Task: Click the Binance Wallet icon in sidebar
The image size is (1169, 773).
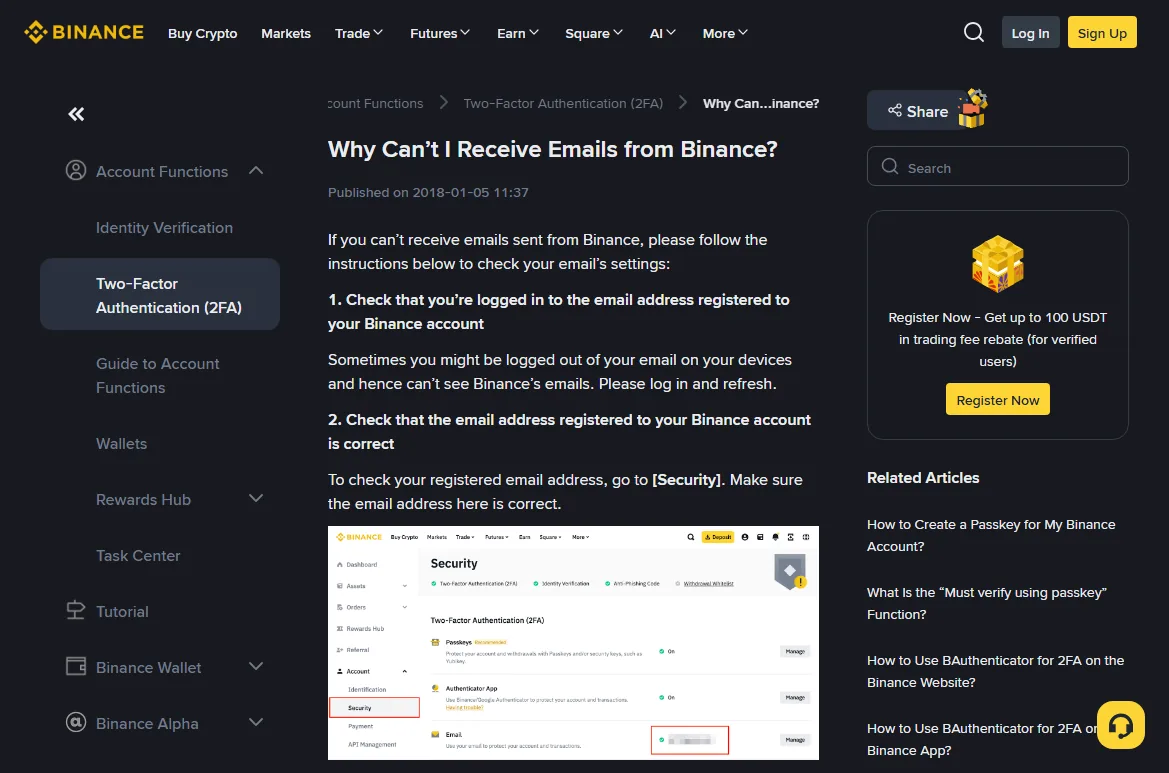Action: point(76,666)
